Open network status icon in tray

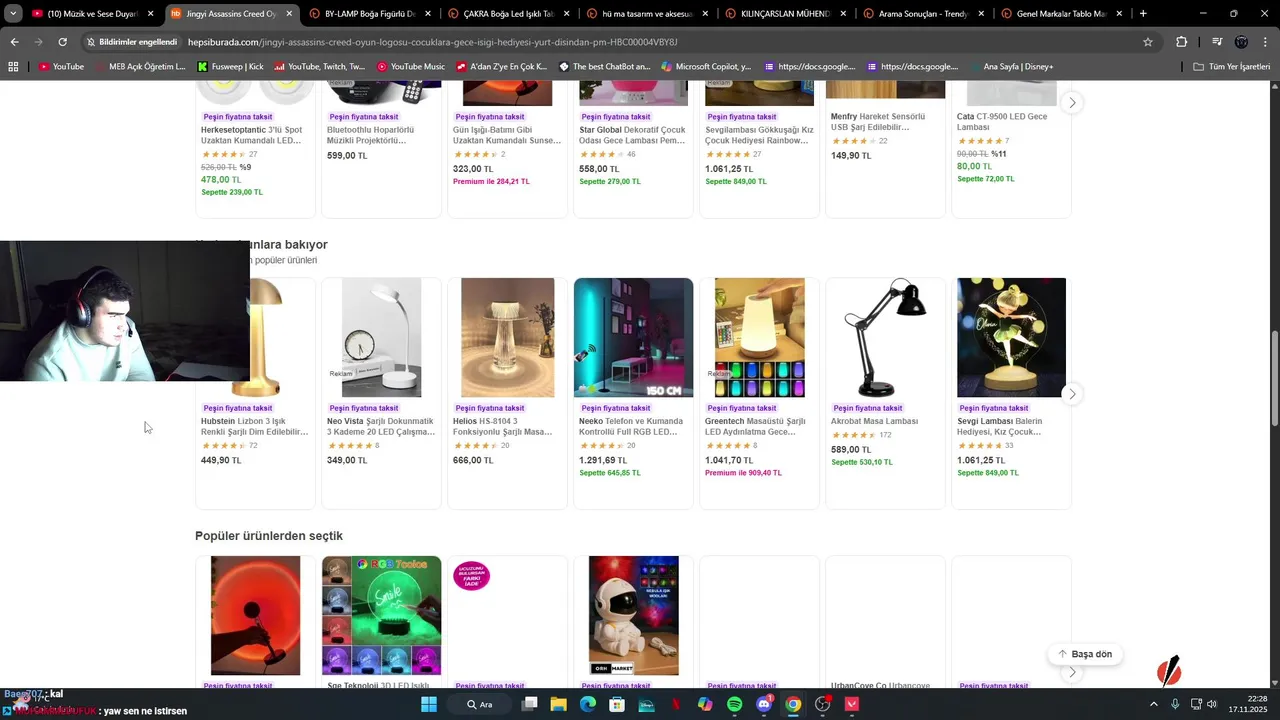point(1196,704)
